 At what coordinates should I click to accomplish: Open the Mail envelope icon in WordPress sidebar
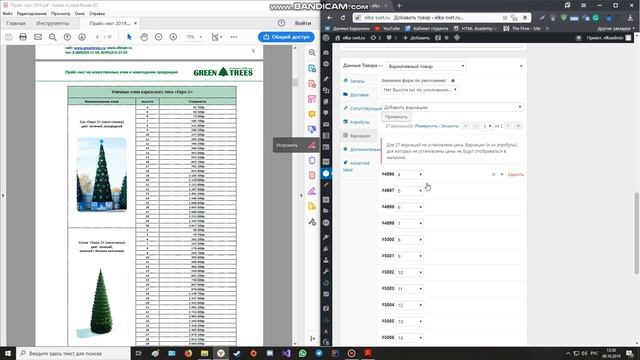[x=326, y=124]
